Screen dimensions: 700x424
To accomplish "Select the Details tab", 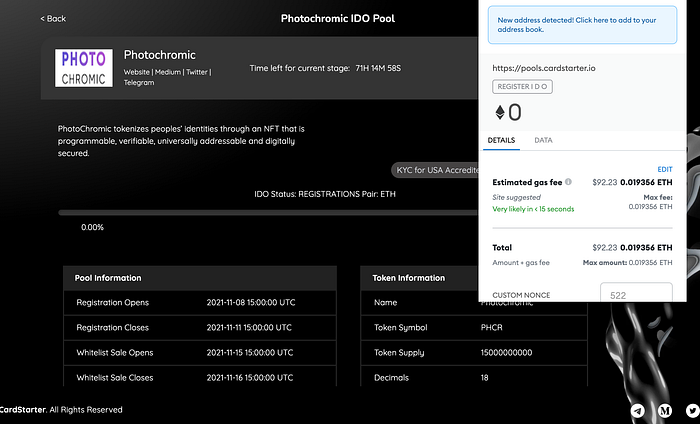I will point(501,141).
